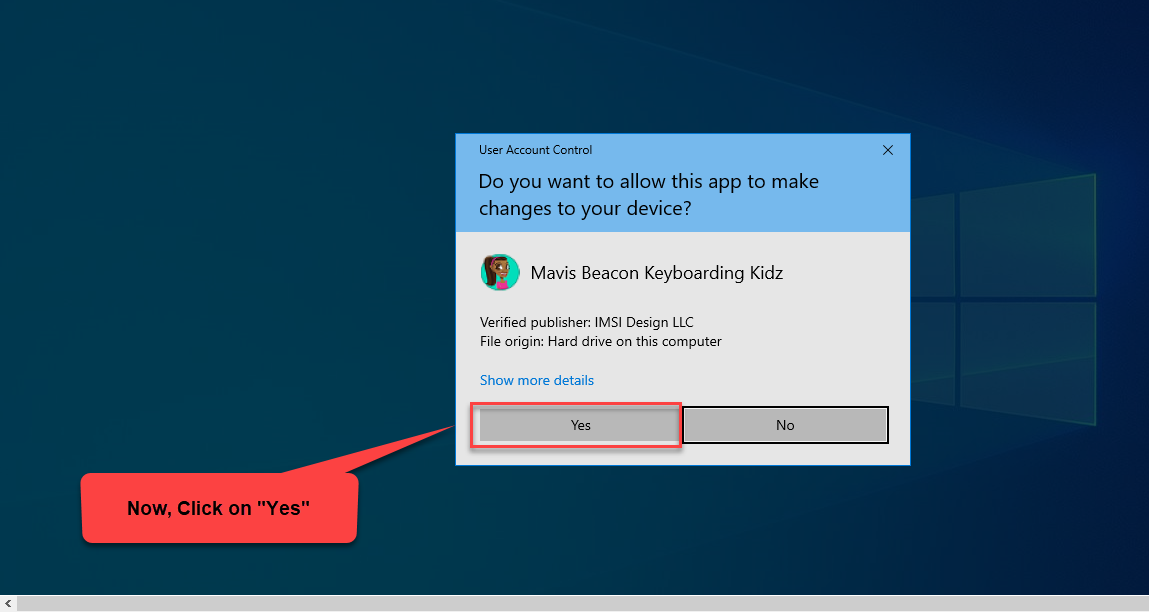Click the Mavis Beacon app icon
Screen dimensions: 1149x612
pos(500,273)
